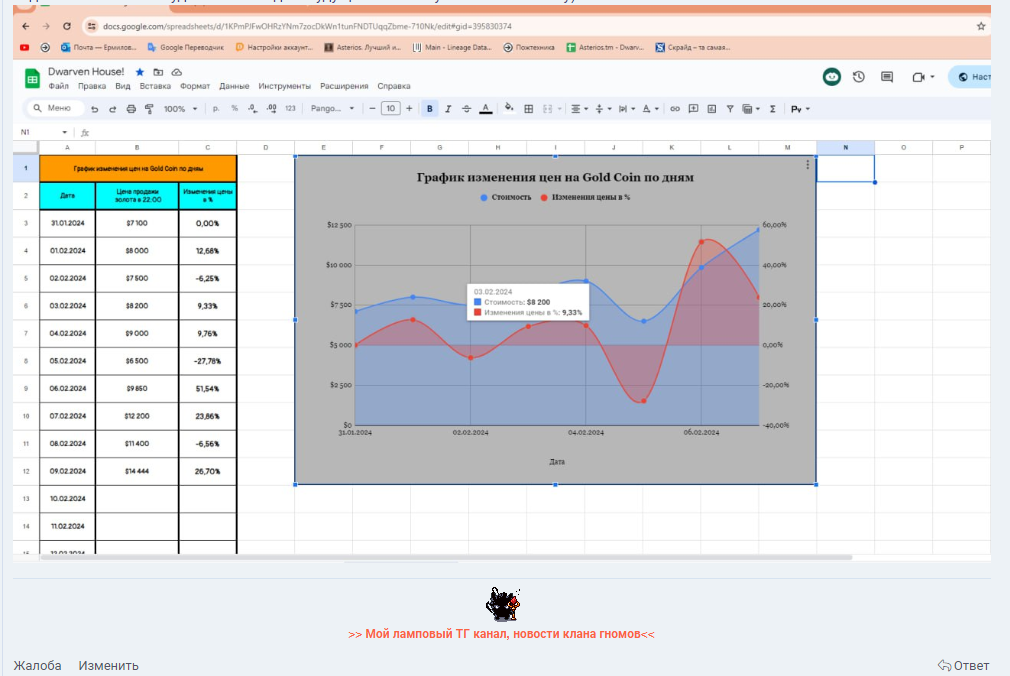Click the insert link icon
Screen dimensions: 1010x676
(x=675, y=108)
